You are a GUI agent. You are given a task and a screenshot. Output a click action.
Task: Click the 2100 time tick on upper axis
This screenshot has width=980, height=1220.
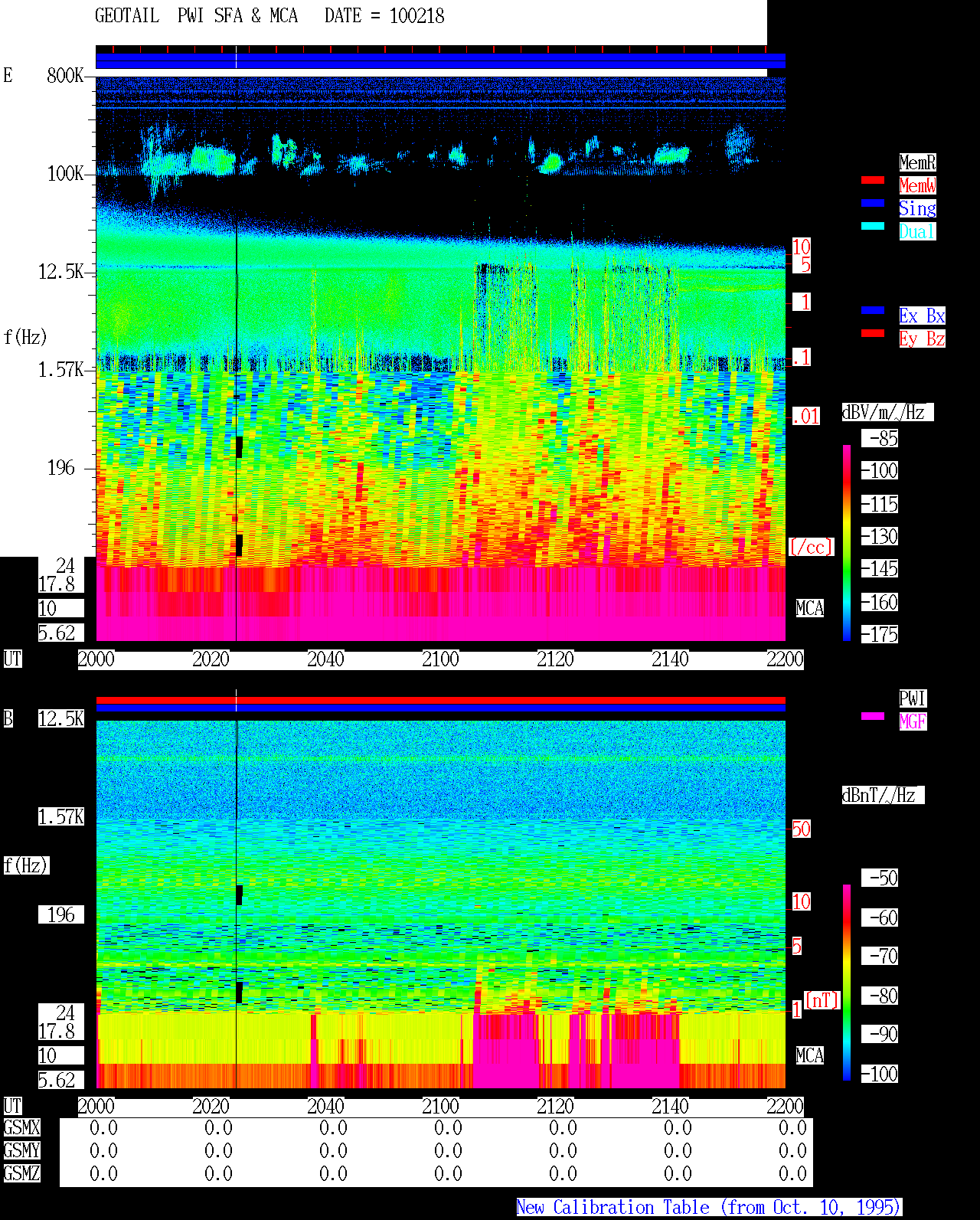(x=440, y=659)
